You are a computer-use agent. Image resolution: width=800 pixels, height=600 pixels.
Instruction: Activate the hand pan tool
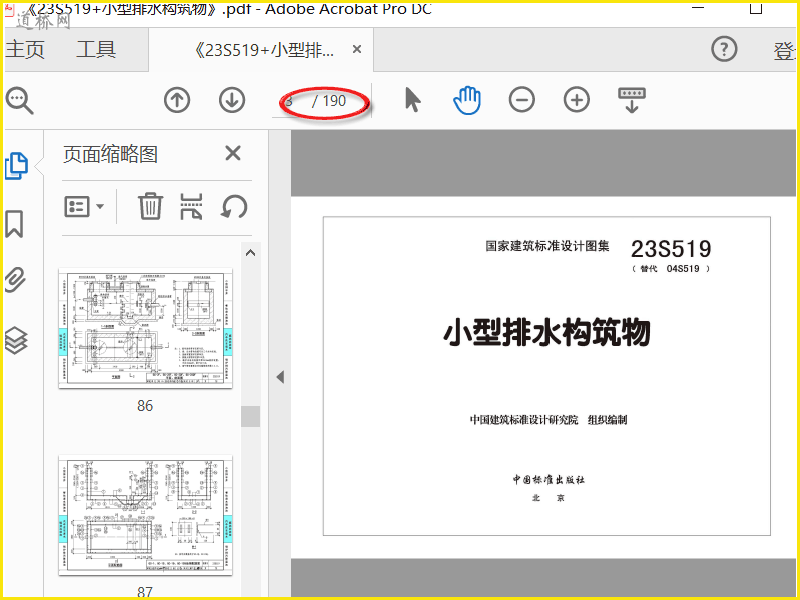(x=467, y=100)
